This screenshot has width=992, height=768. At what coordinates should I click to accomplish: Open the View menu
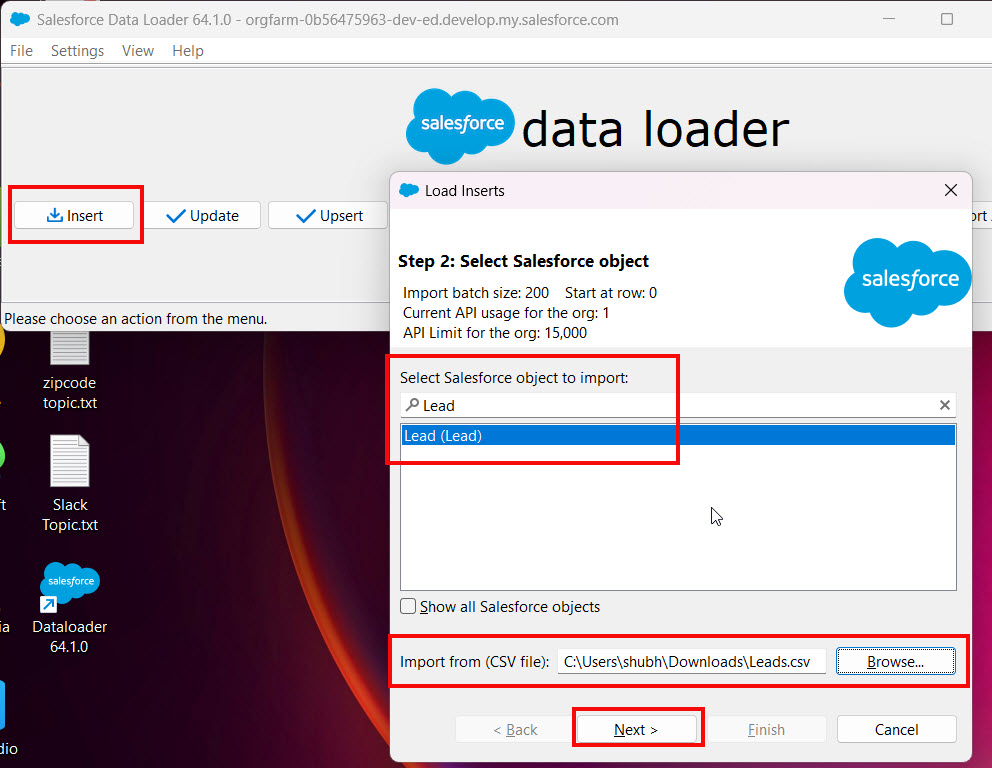point(137,51)
